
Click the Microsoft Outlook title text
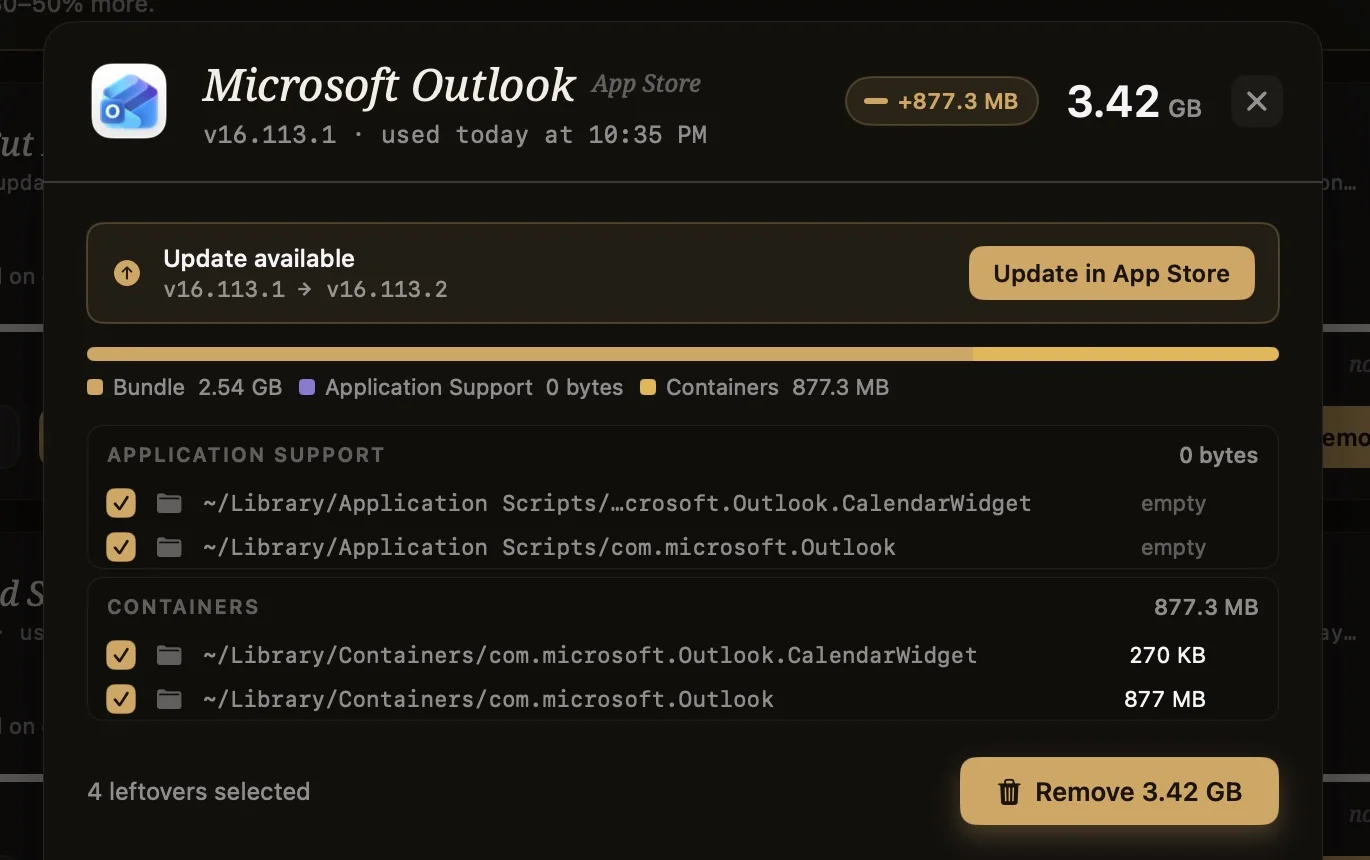coord(389,85)
